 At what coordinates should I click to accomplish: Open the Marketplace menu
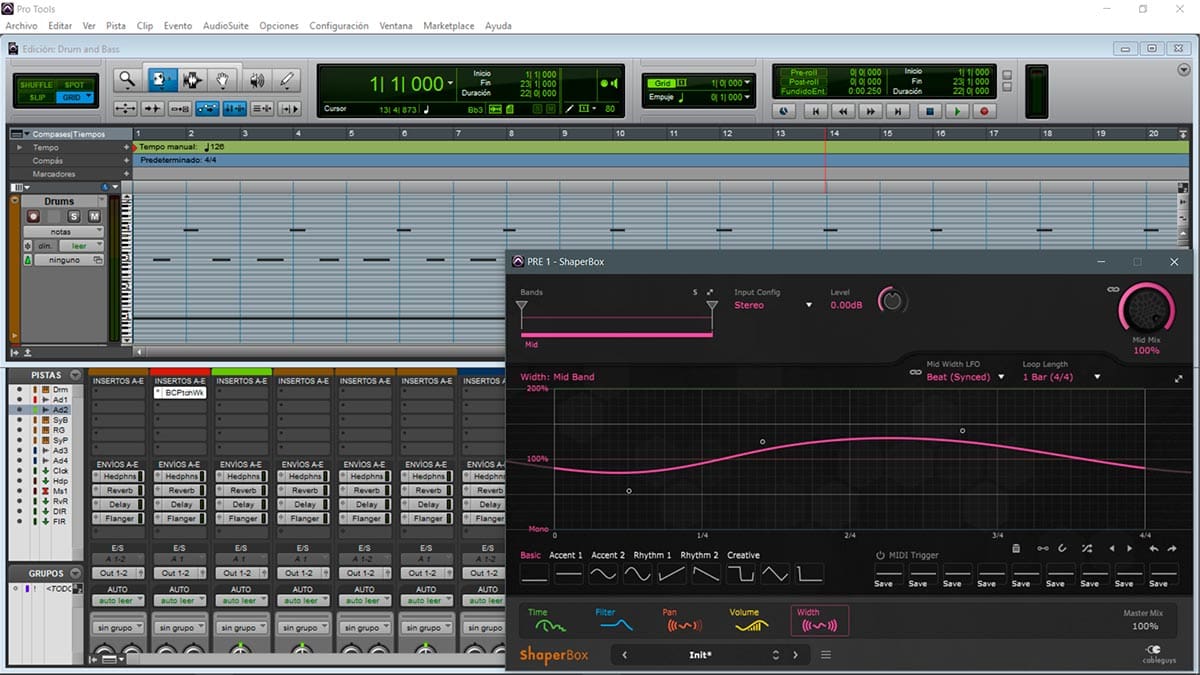coord(449,26)
